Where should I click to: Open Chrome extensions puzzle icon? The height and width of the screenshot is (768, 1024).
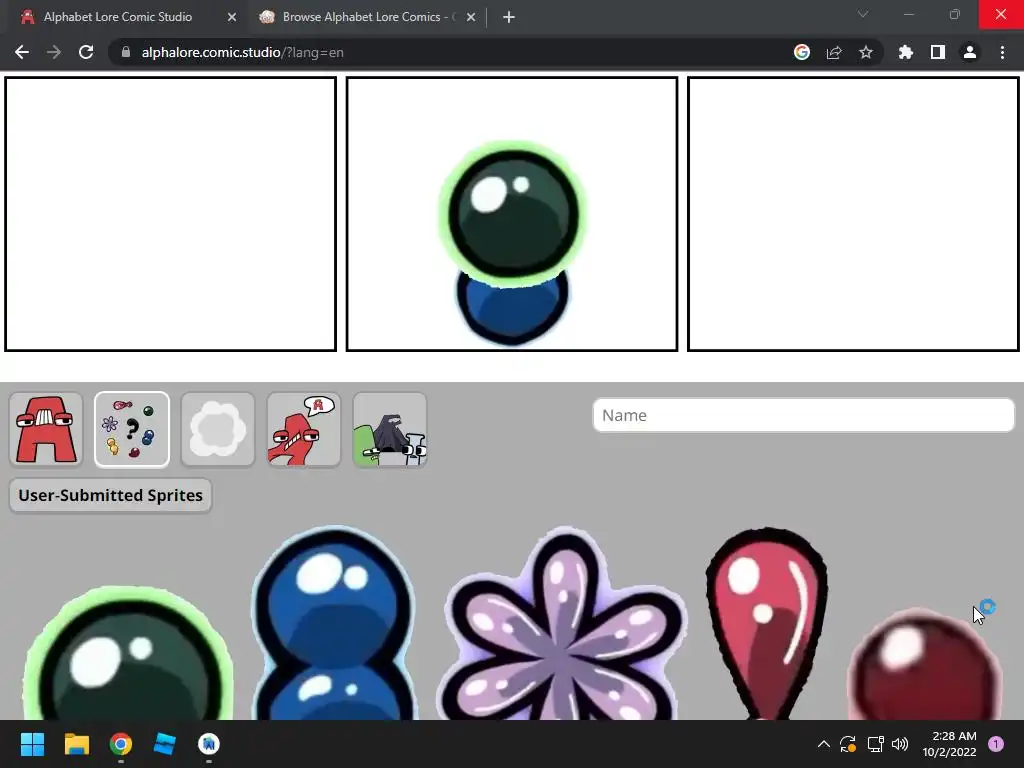tap(905, 52)
